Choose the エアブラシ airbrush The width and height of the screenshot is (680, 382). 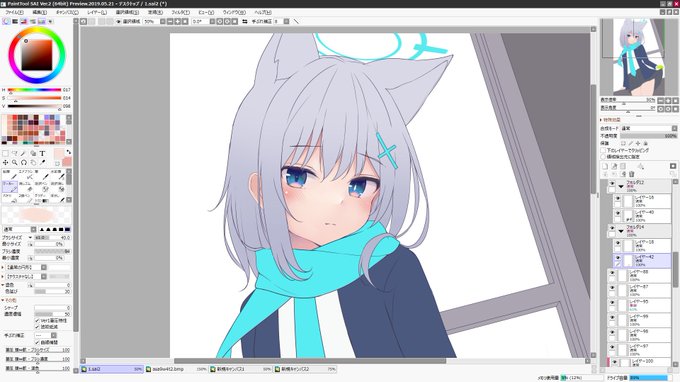click(26, 174)
